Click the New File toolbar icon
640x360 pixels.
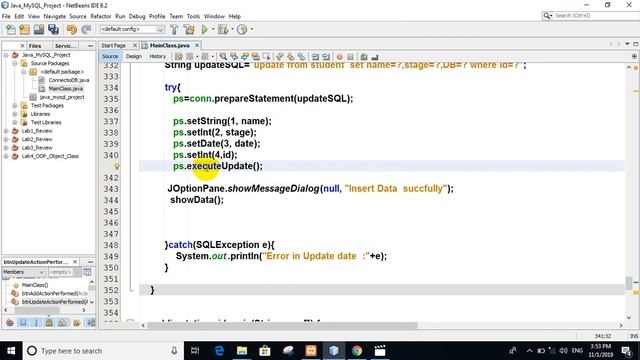click(11, 29)
